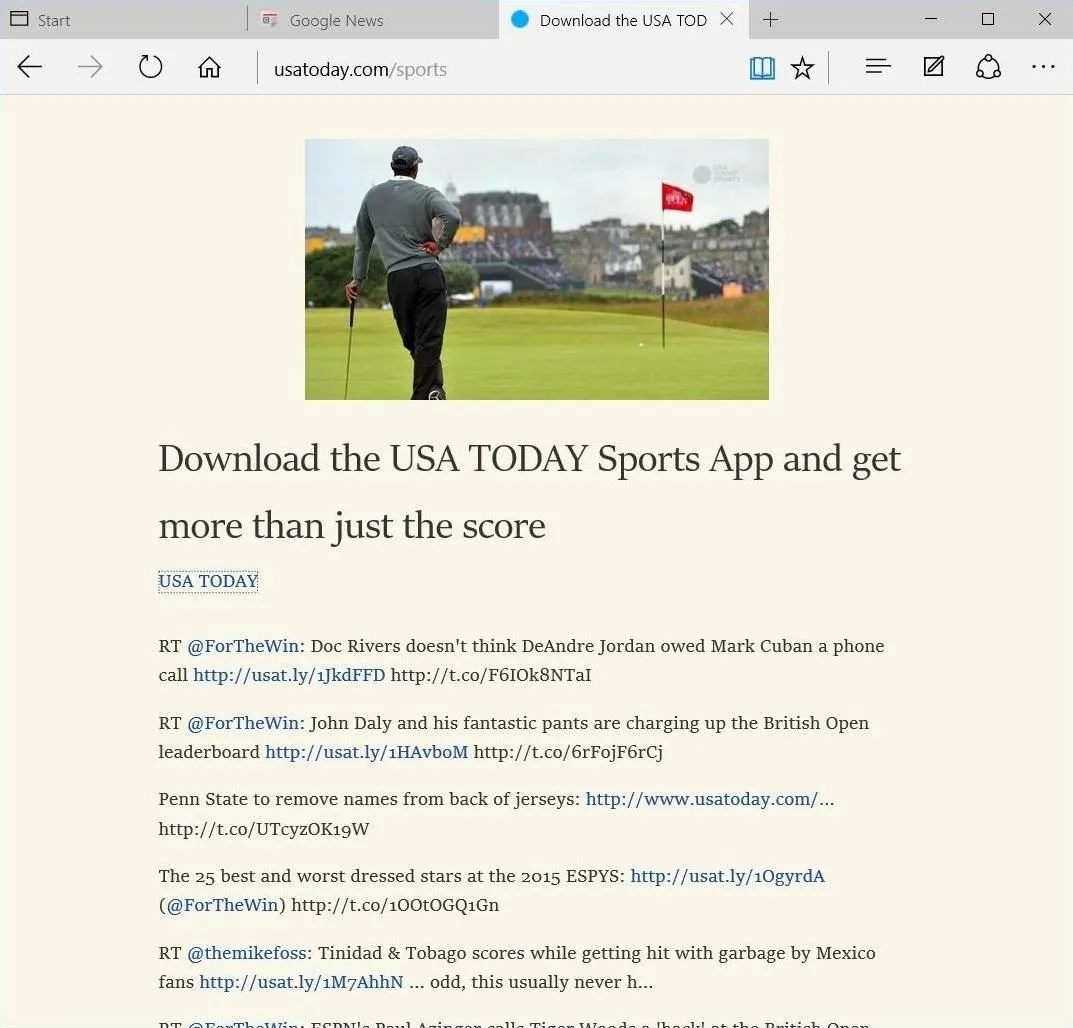Screen dimensions: 1073x1028
Task: Open the Hub panel
Action: coord(878,66)
